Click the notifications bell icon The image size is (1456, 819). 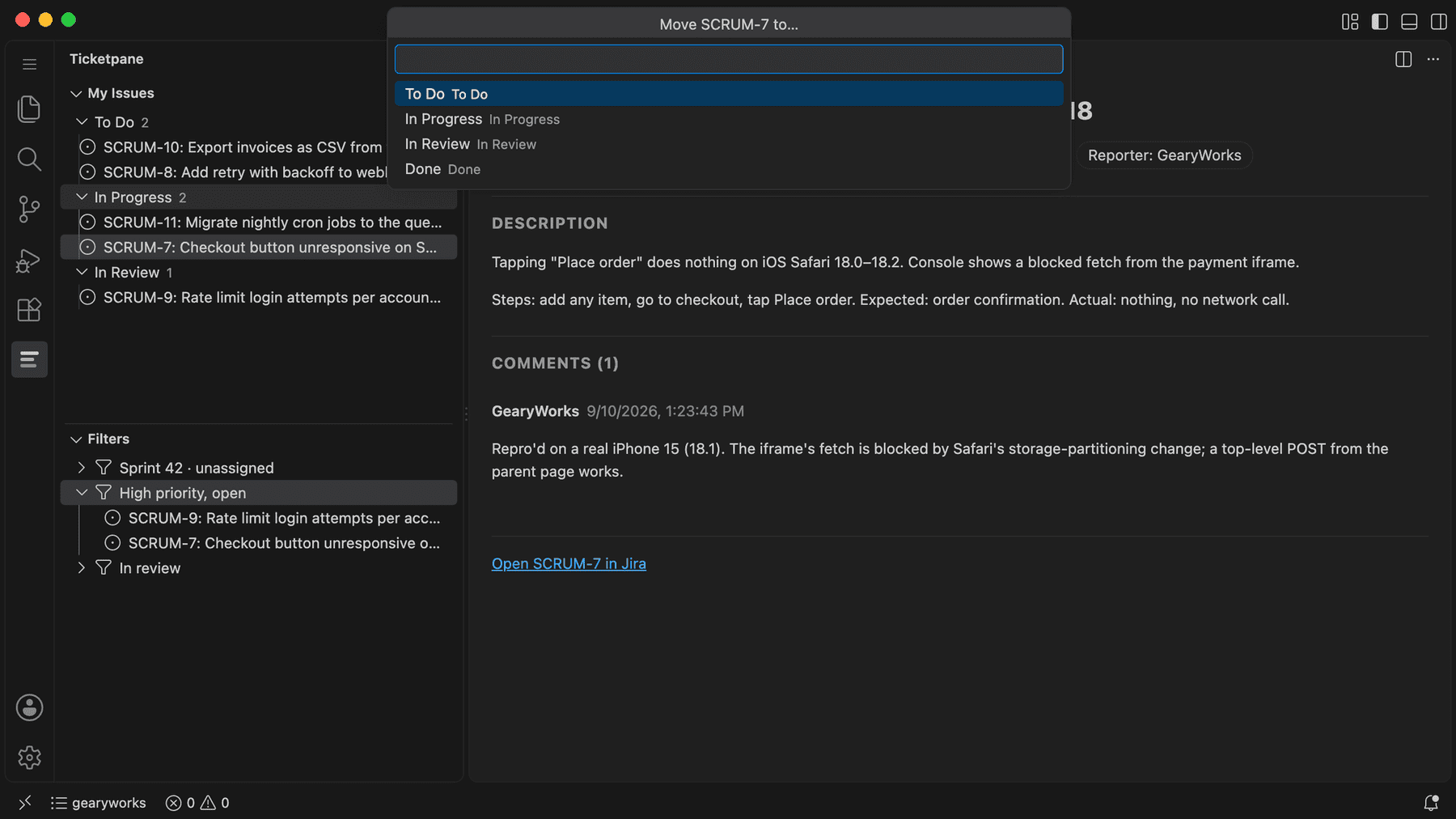coord(1431,802)
